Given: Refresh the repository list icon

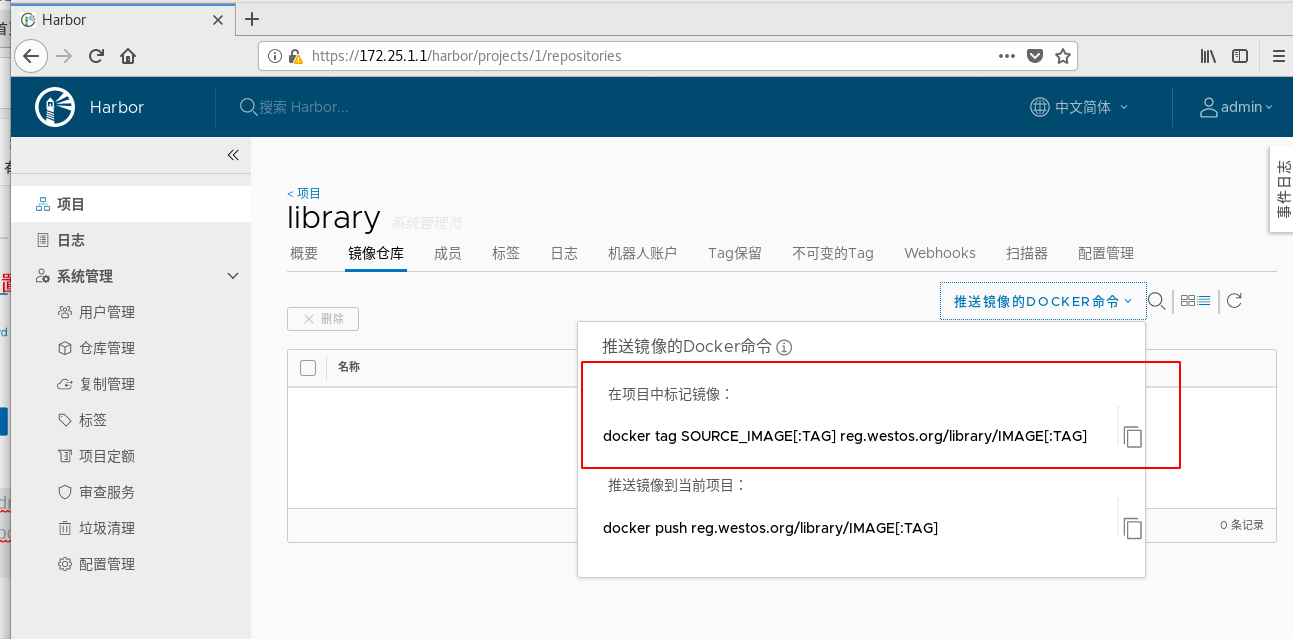Looking at the screenshot, I should (1234, 300).
